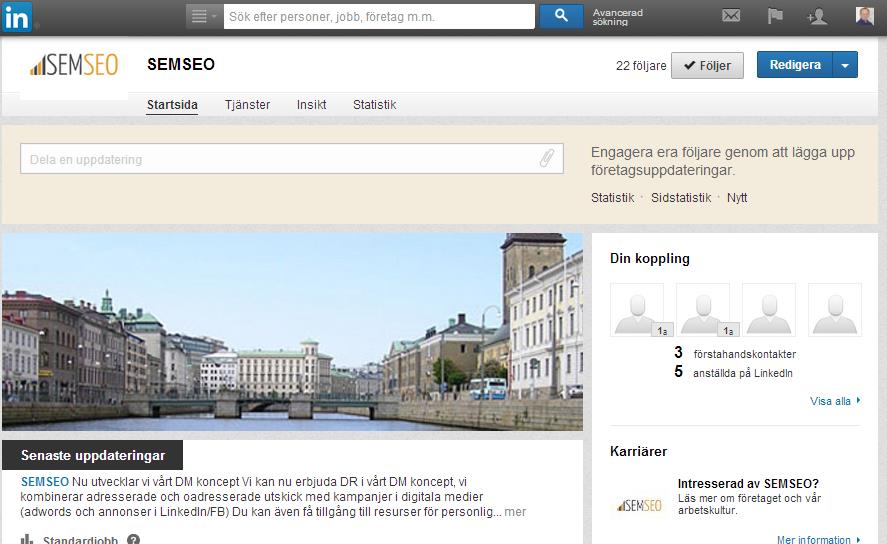Open the Statistik link under follower tip
887x544 pixels.
[613, 198]
